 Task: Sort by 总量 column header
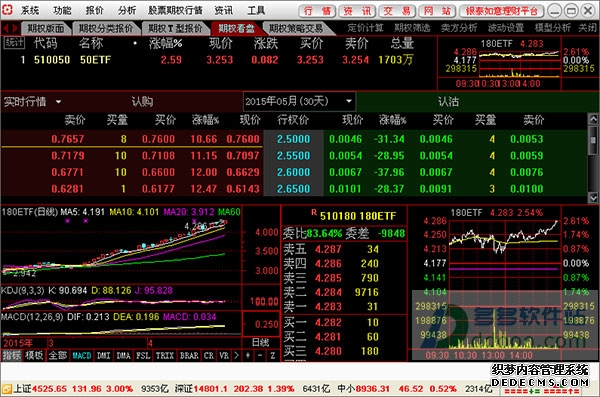(402, 43)
